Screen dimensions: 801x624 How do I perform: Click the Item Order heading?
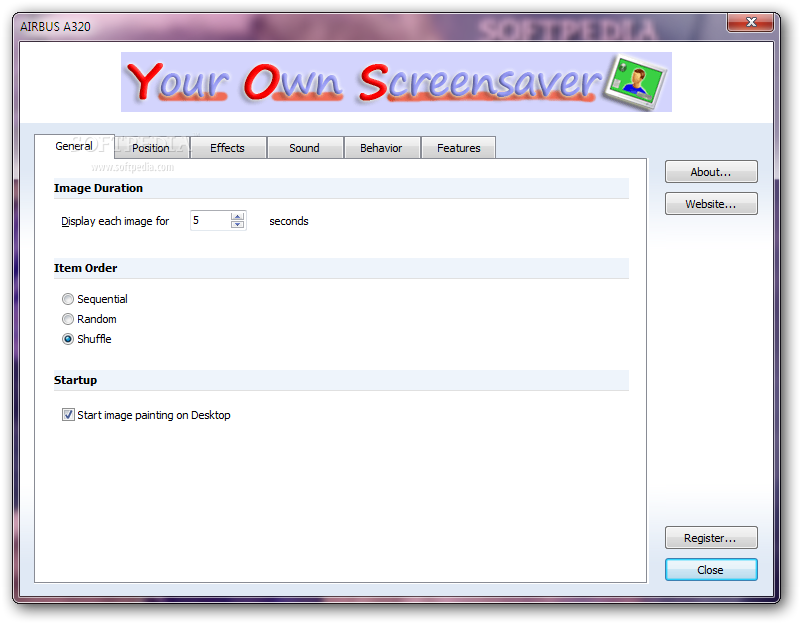pyautogui.click(x=86, y=268)
